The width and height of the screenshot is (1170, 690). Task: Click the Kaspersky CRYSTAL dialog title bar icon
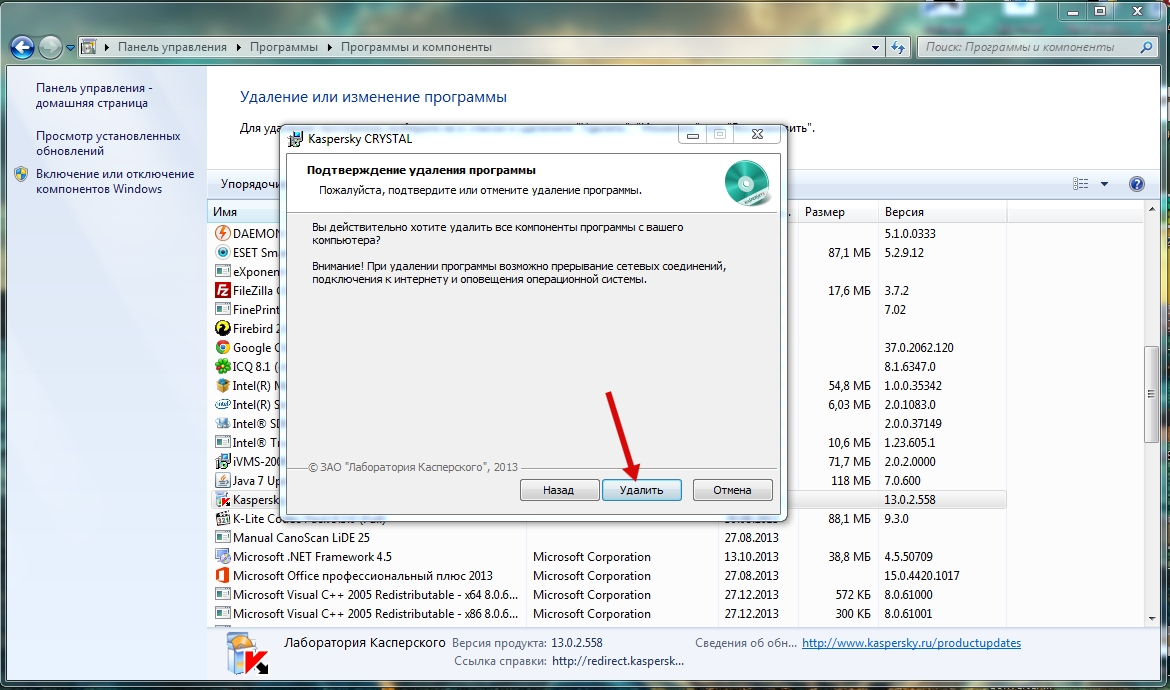click(x=296, y=139)
